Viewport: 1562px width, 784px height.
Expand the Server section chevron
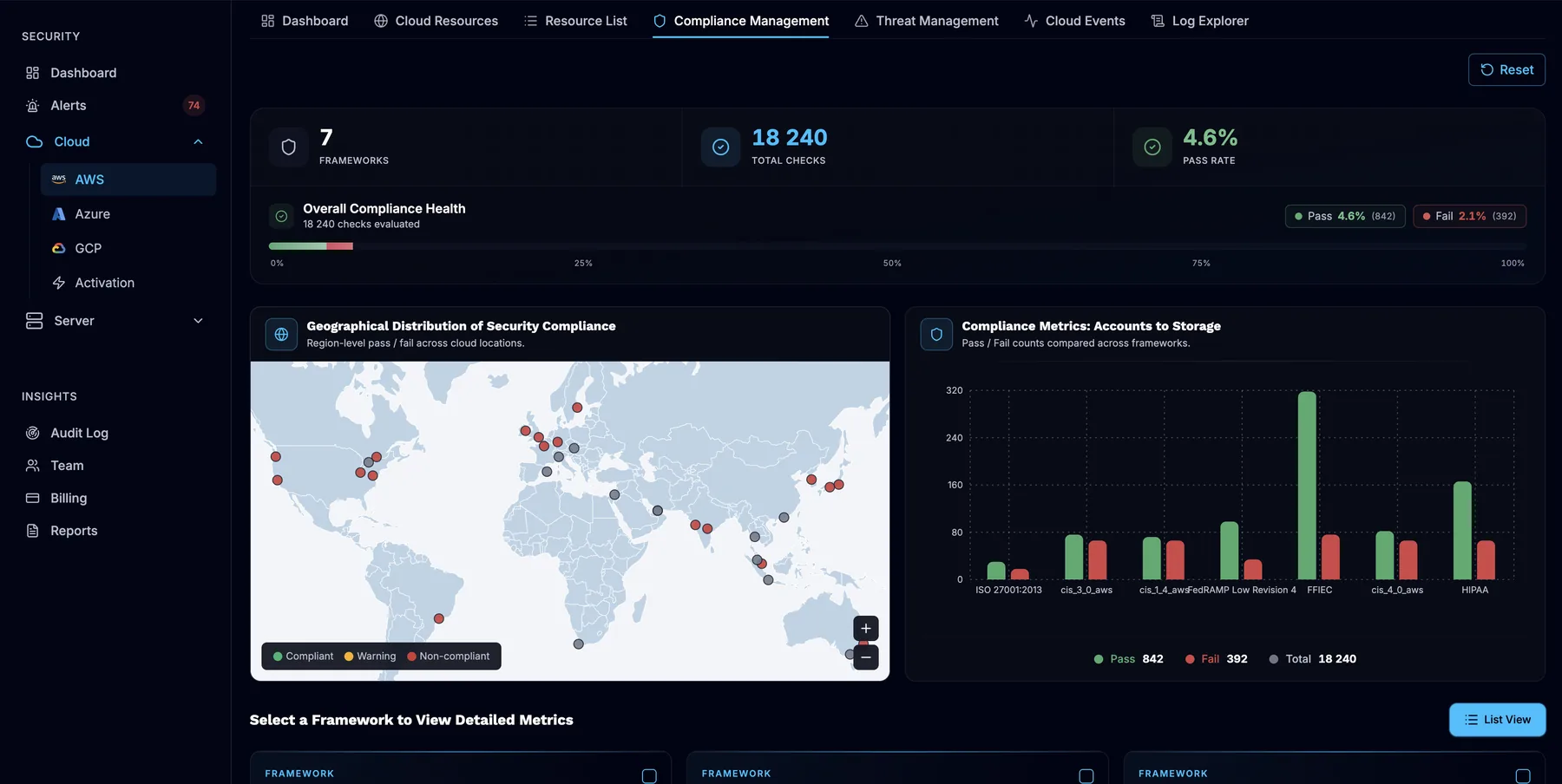[x=198, y=321]
